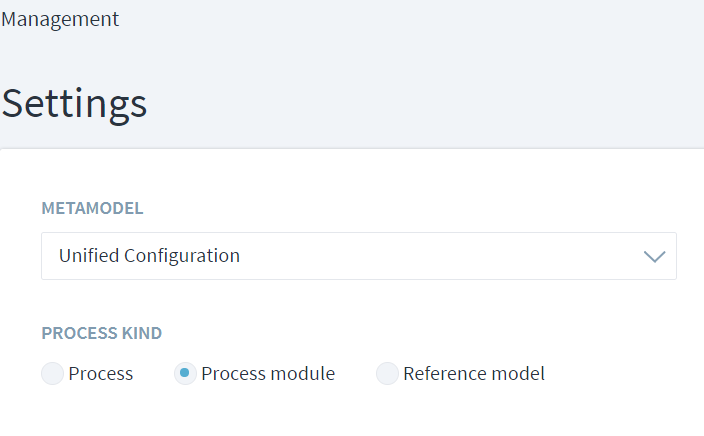
Task: Choose the Reference model radio button
Action: click(387, 374)
